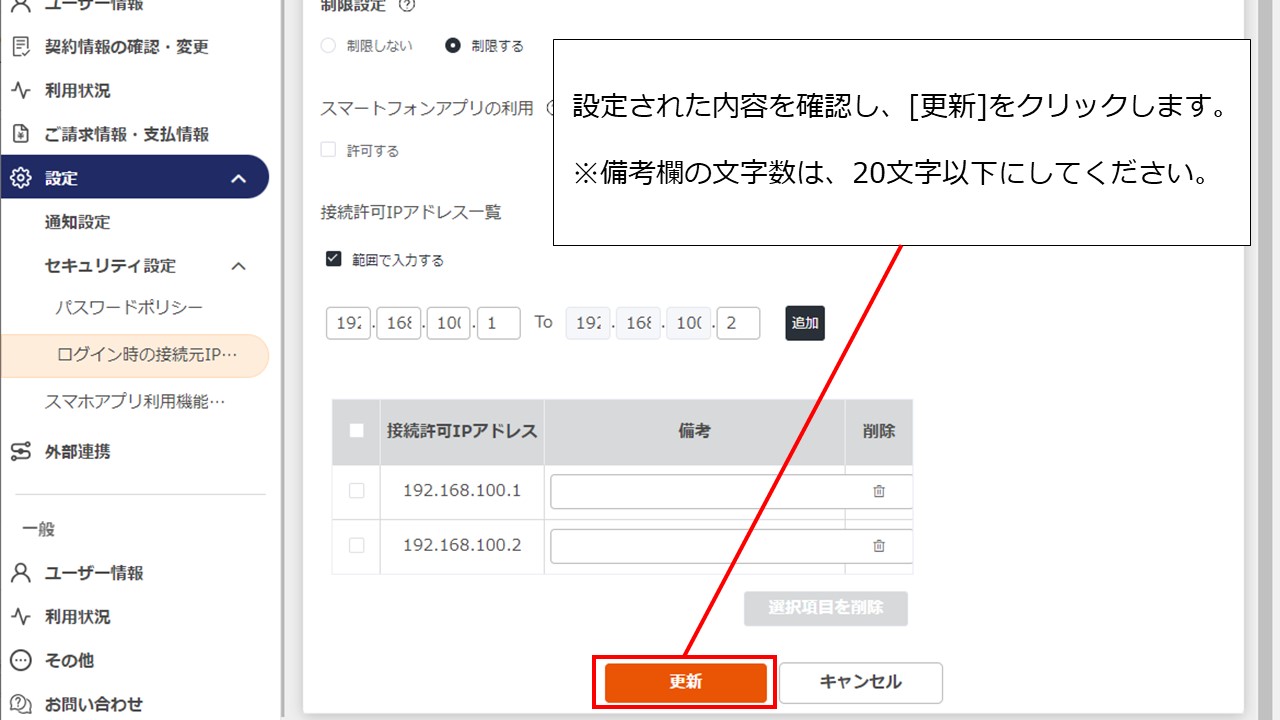Collapse the 設定 menu chevron
The width and height of the screenshot is (1280, 720).
pos(239,178)
